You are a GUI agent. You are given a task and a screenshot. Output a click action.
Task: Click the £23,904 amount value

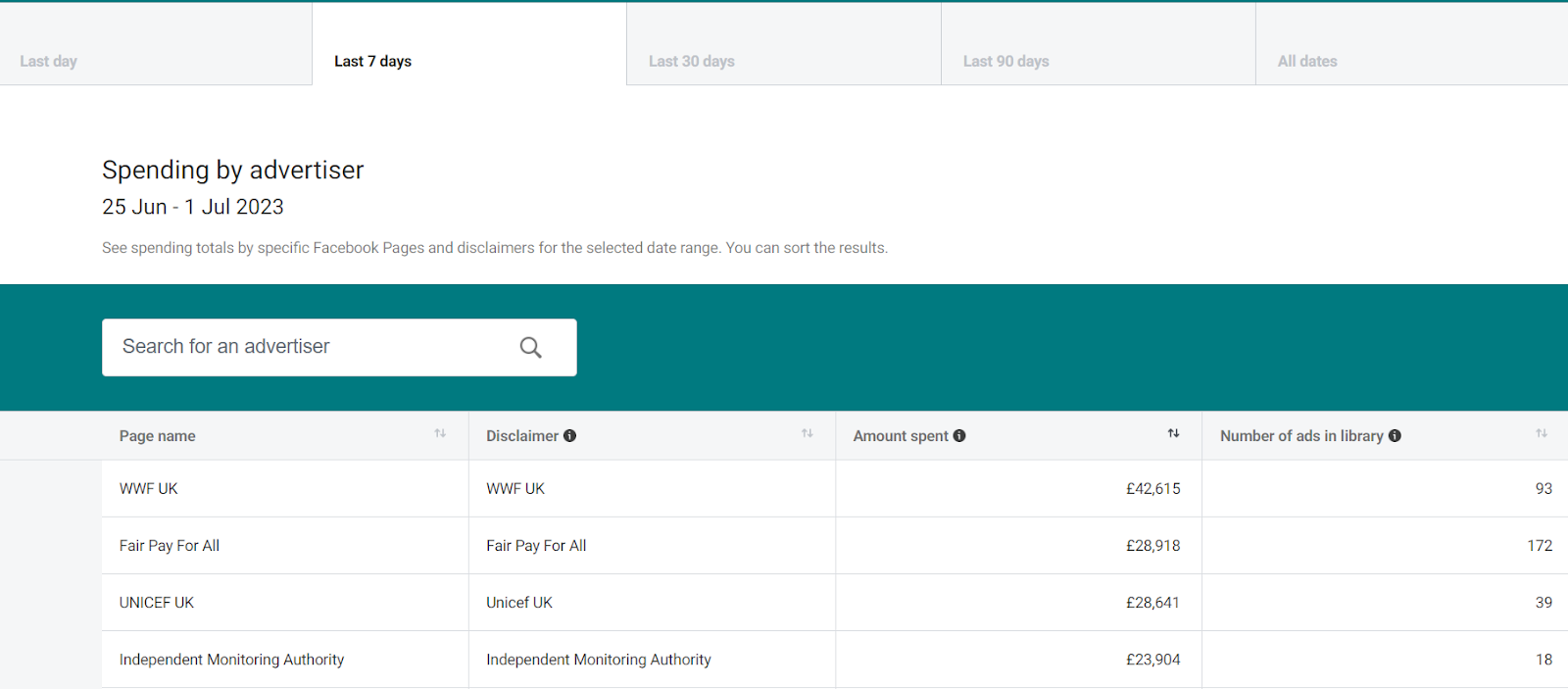click(x=1153, y=660)
